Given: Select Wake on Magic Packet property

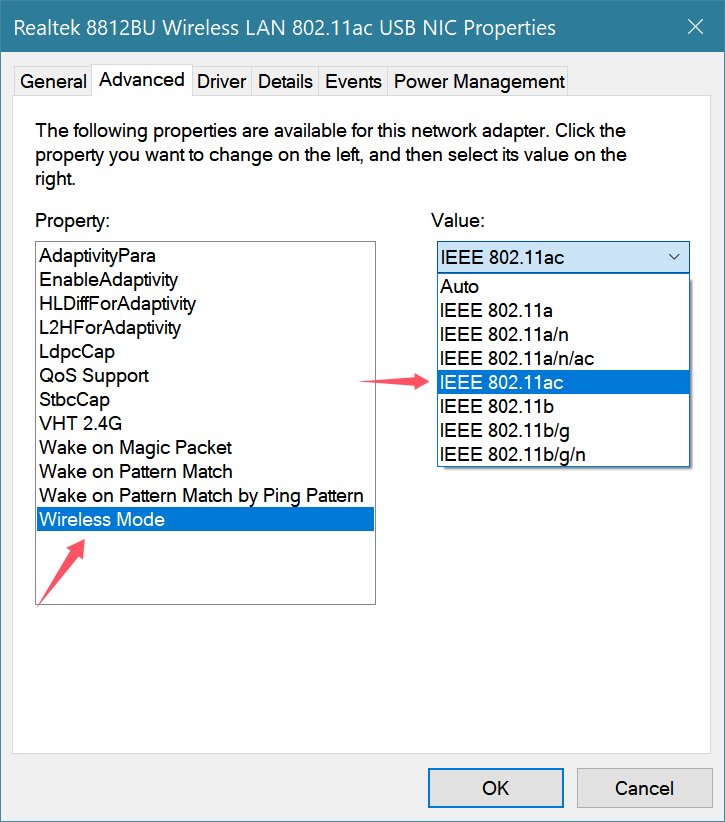Looking at the screenshot, I should [205, 448].
